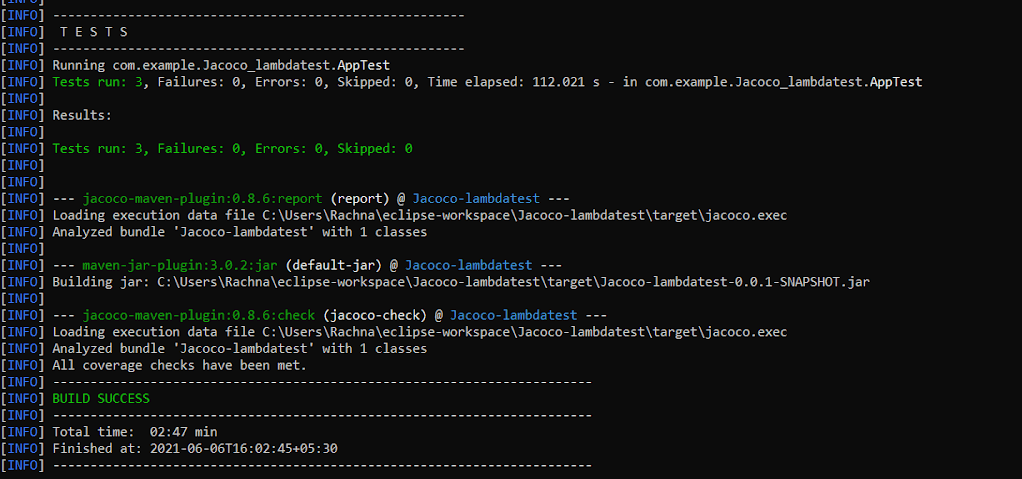Click the [INFO] tag beside BUILD SUCCESS

[x=23, y=398]
